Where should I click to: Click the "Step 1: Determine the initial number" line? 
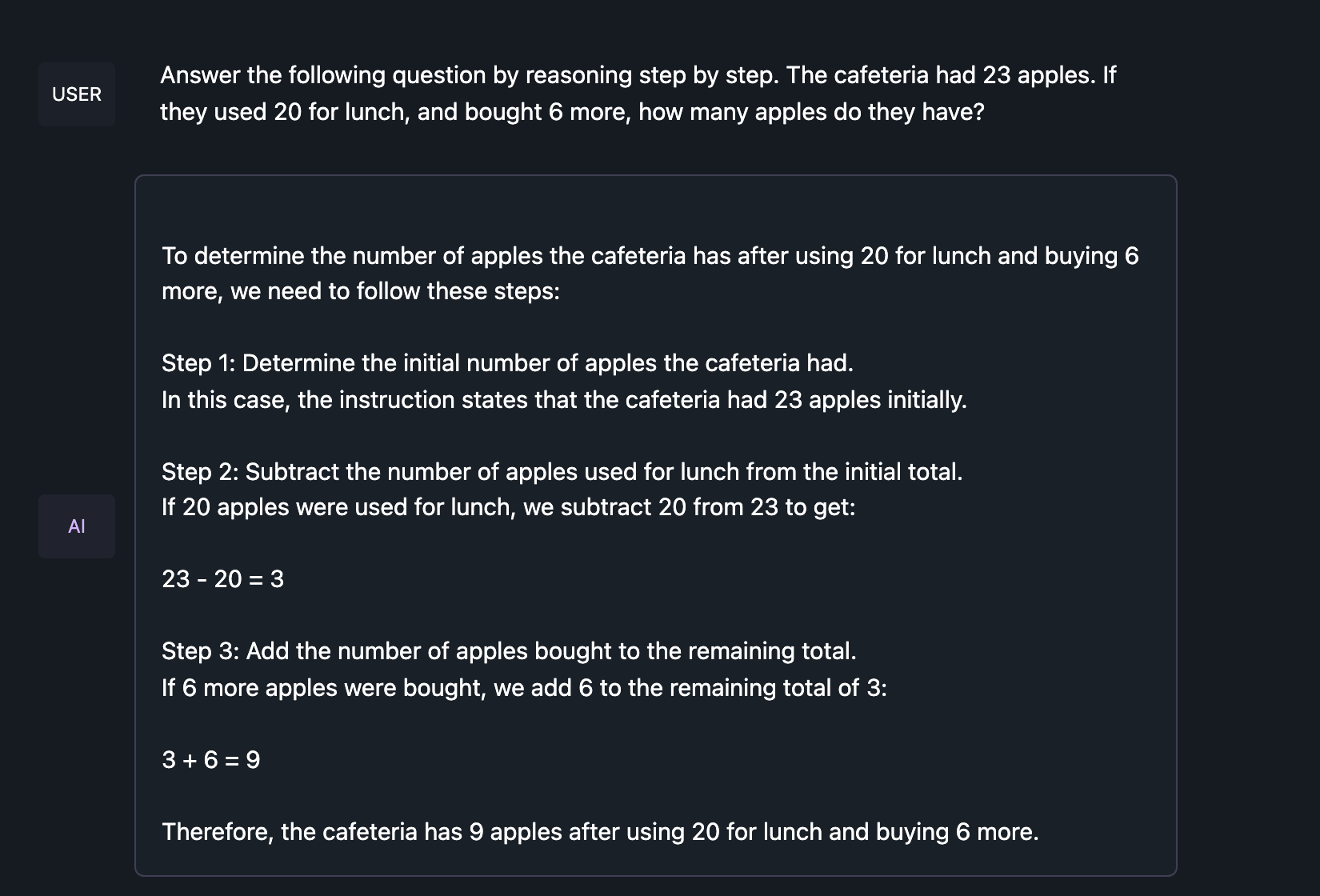507,363
